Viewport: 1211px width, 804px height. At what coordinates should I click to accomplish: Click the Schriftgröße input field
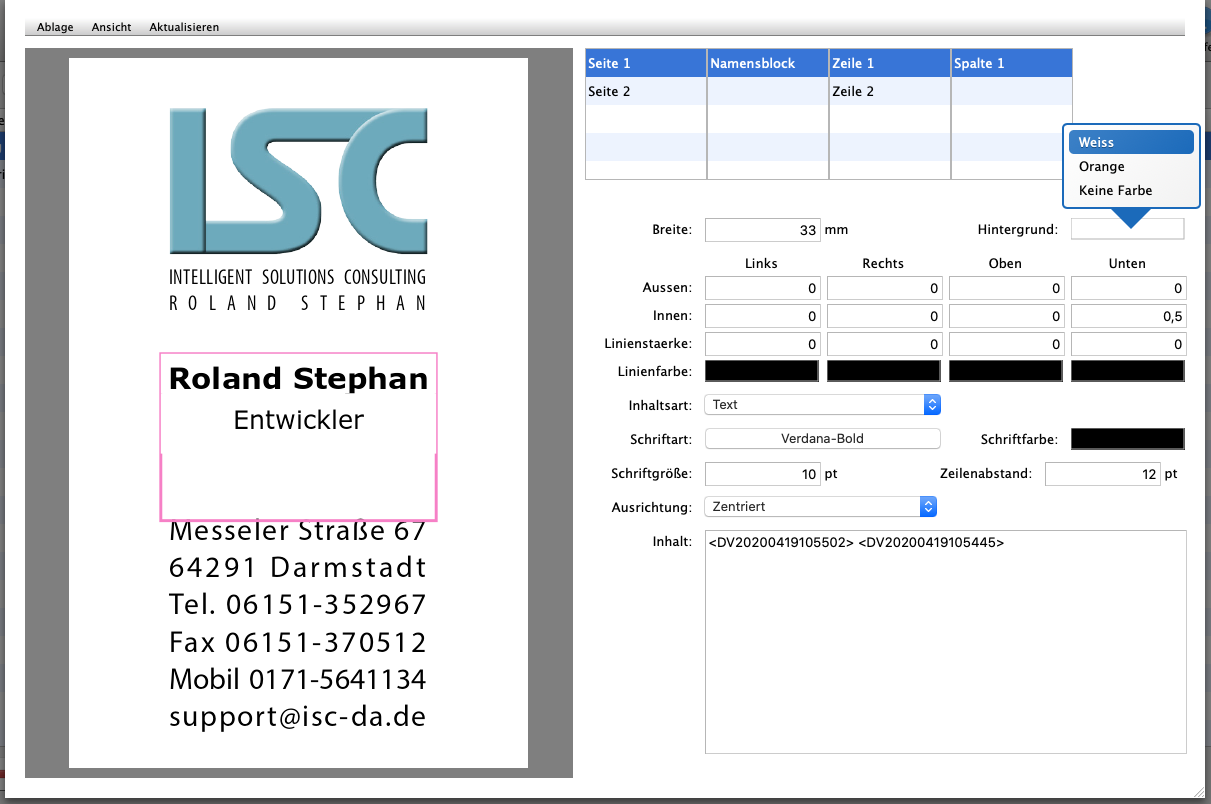[762, 473]
